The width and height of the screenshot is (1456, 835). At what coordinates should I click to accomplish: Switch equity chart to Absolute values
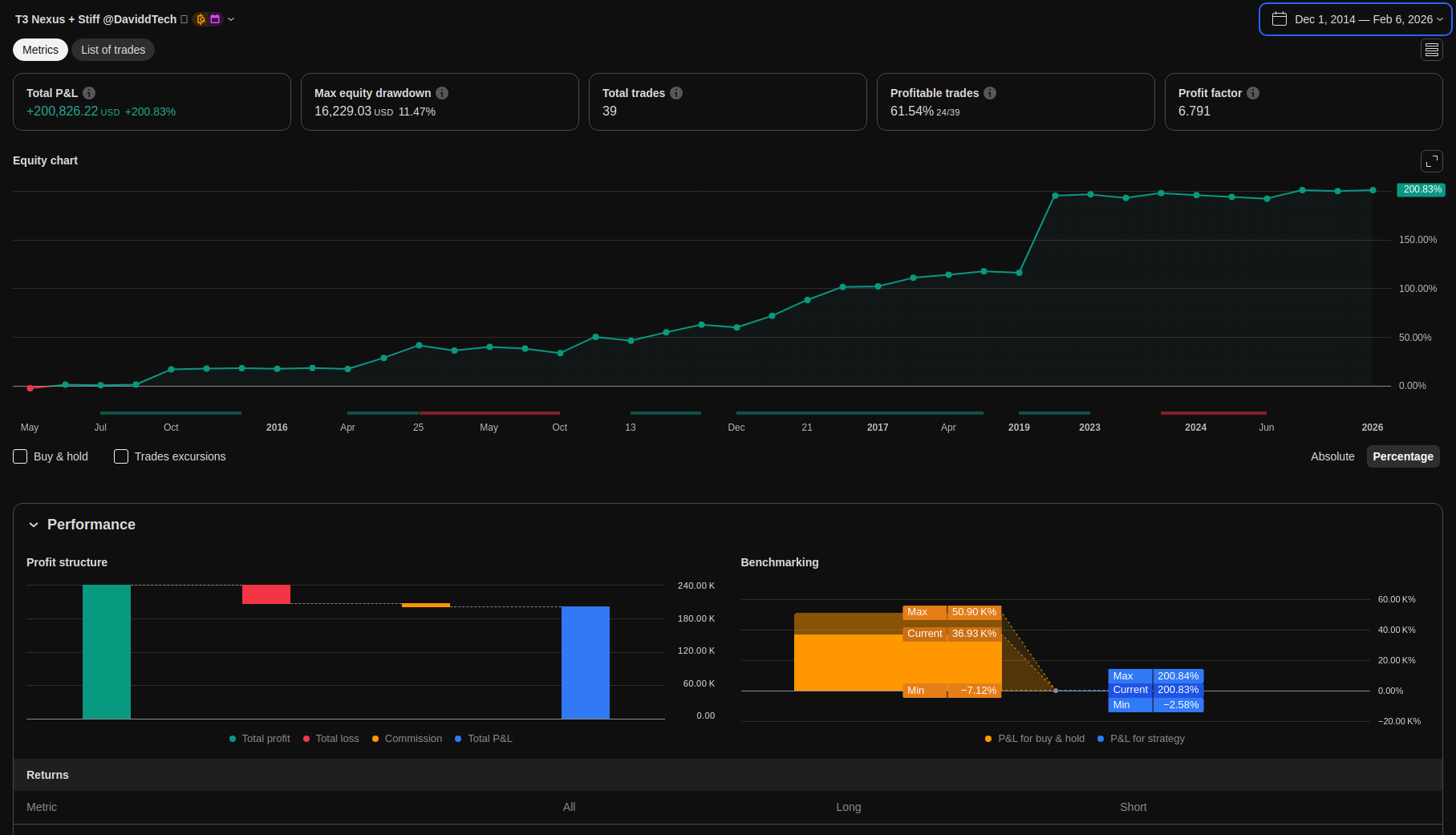tap(1332, 456)
